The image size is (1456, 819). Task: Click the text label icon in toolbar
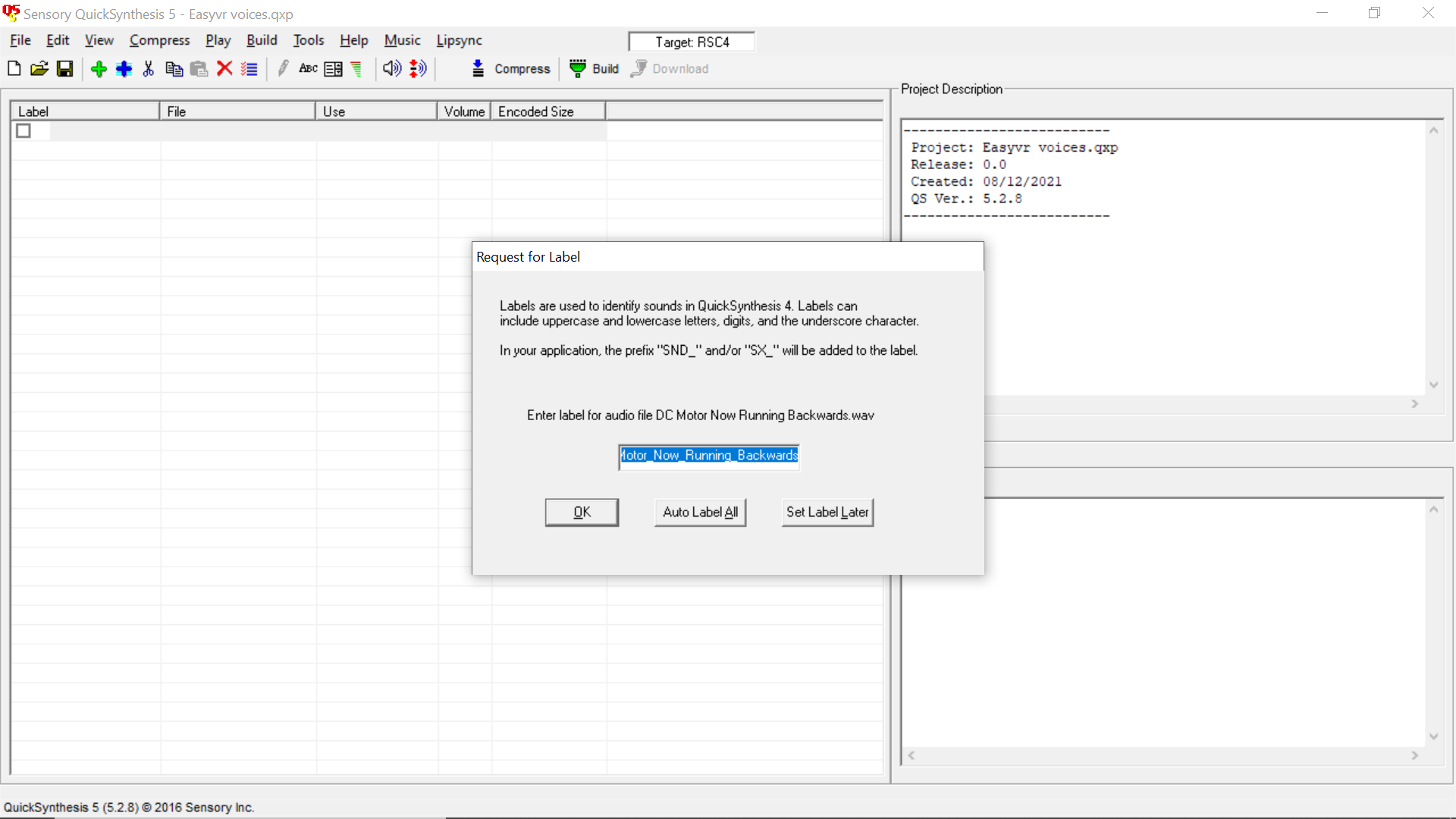coord(307,68)
